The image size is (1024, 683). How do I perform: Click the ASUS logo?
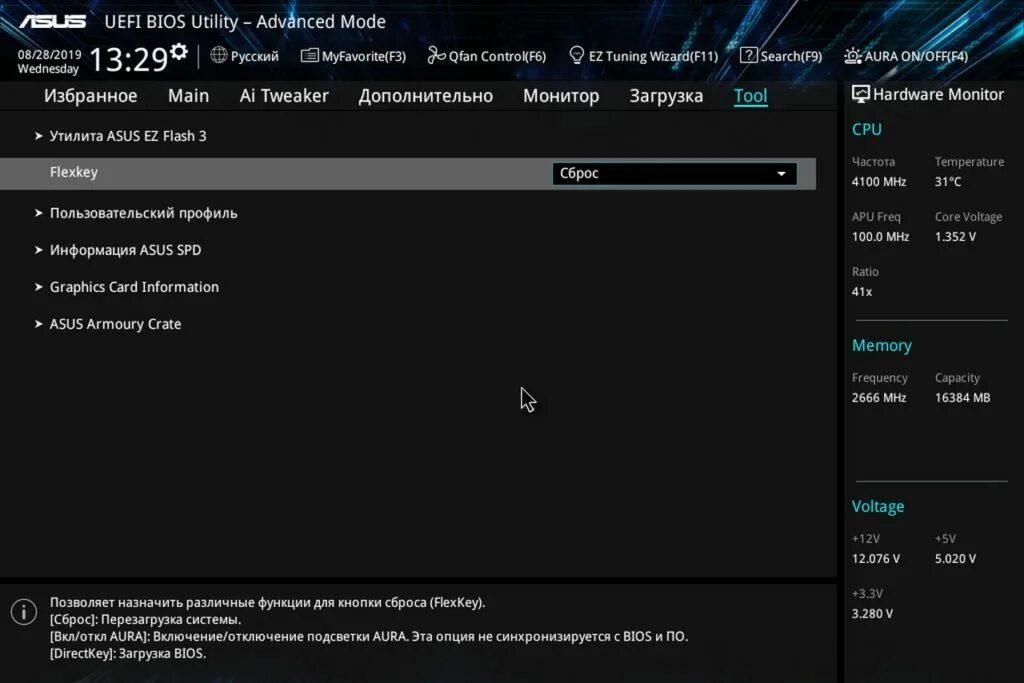(52, 22)
